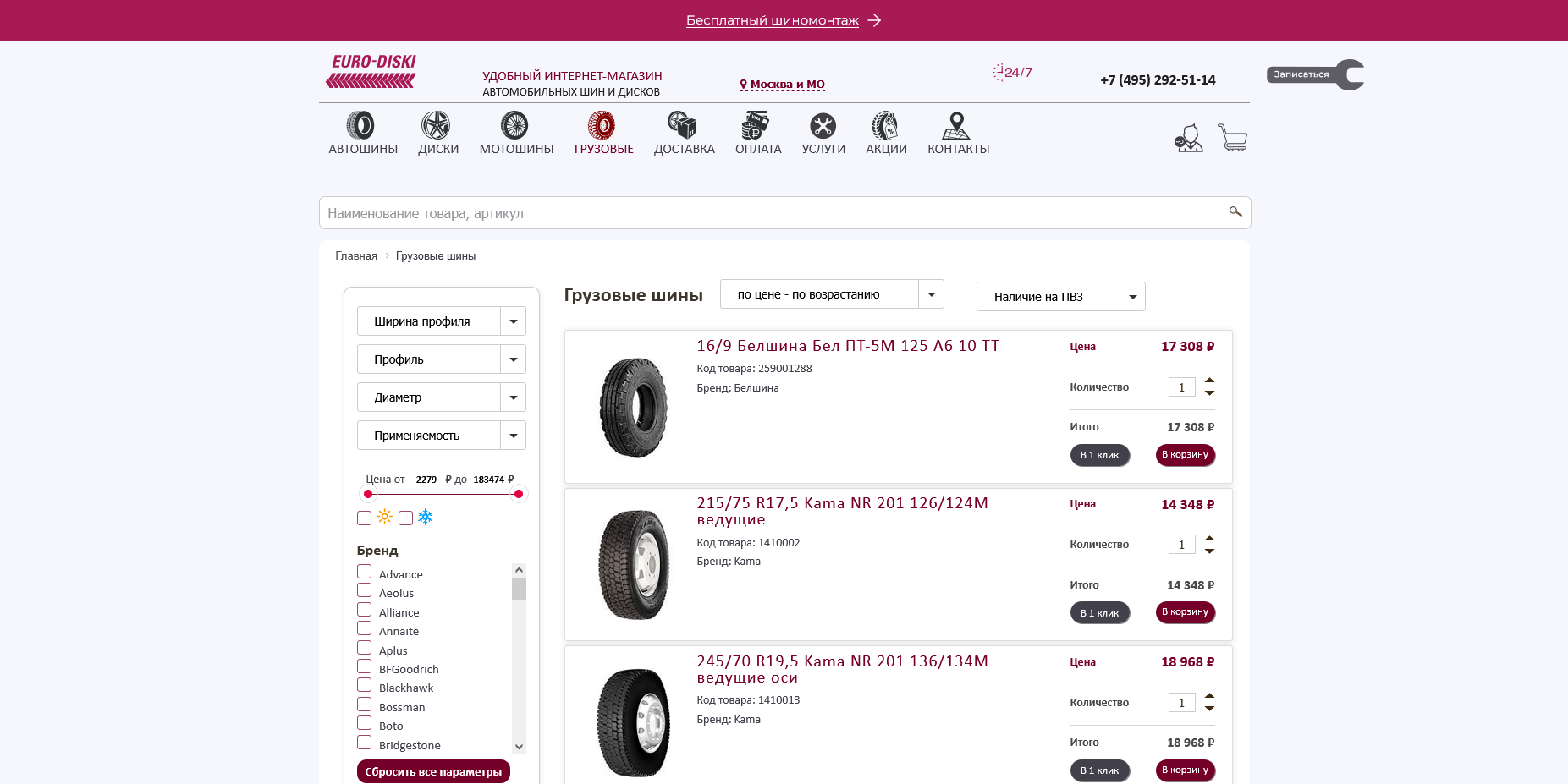Go to the ДОСТАВКА menu label
1568x784 pixels.
click(685, 149)
